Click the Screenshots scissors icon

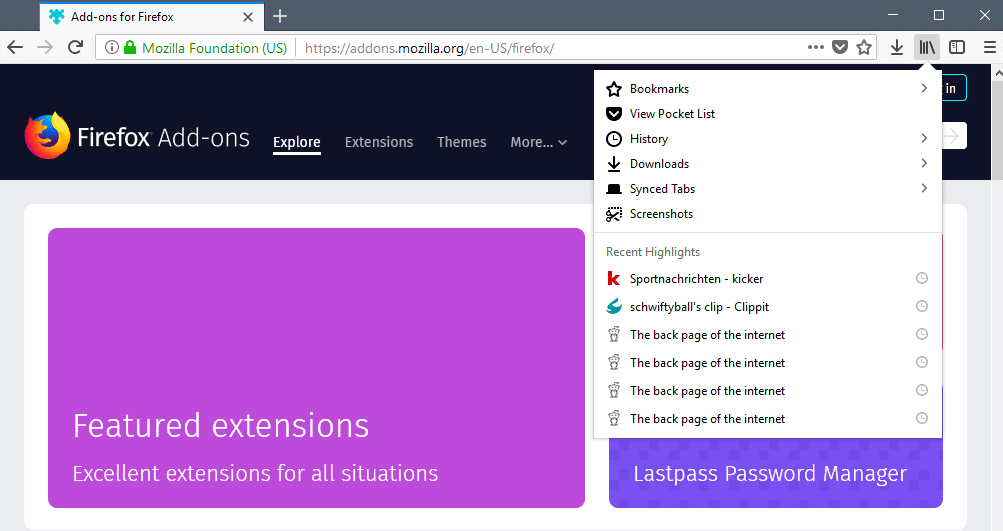[x=614, y=214]
